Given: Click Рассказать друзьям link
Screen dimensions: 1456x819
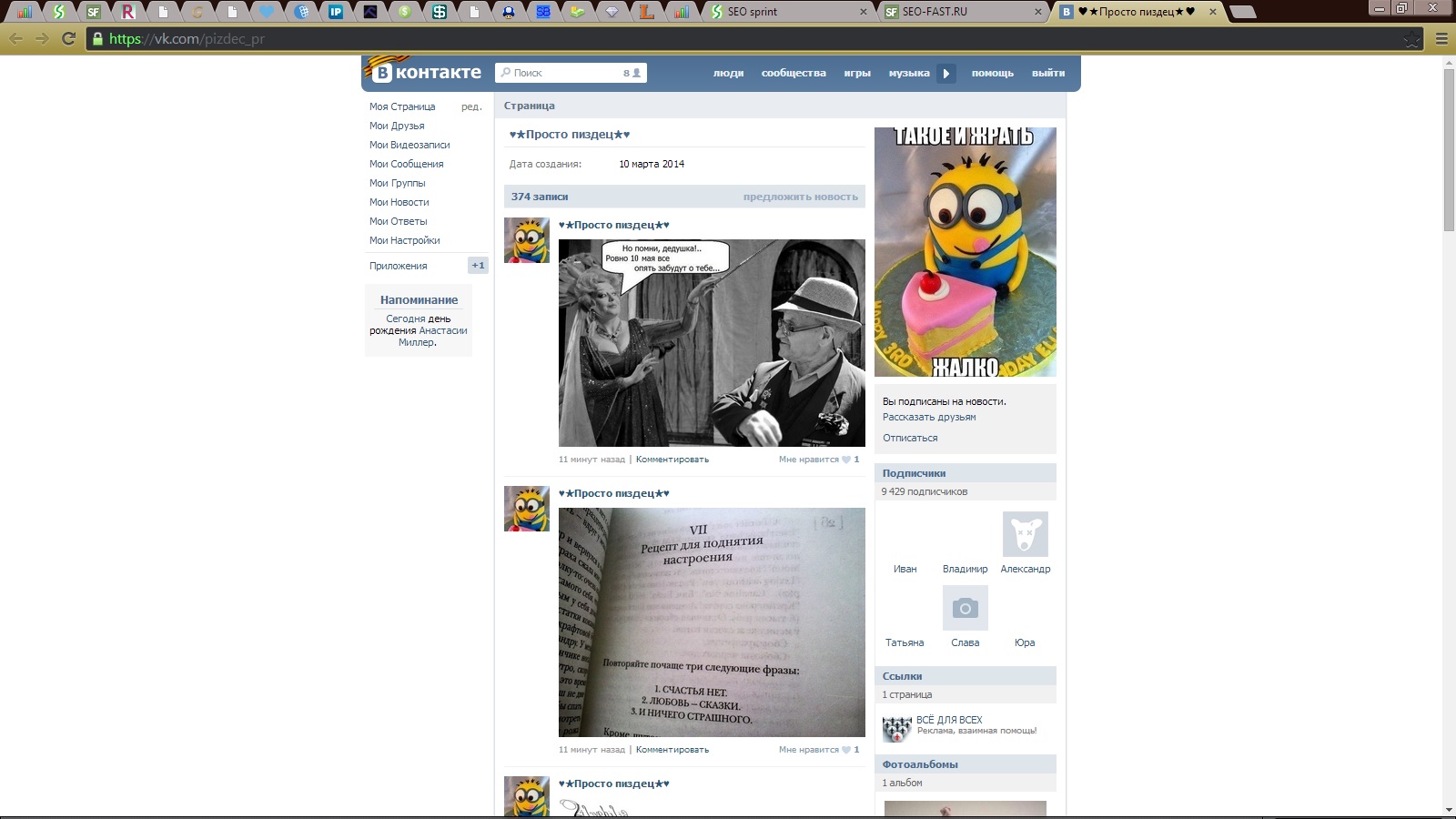Looking at the screenshot, I should (929, 418).
